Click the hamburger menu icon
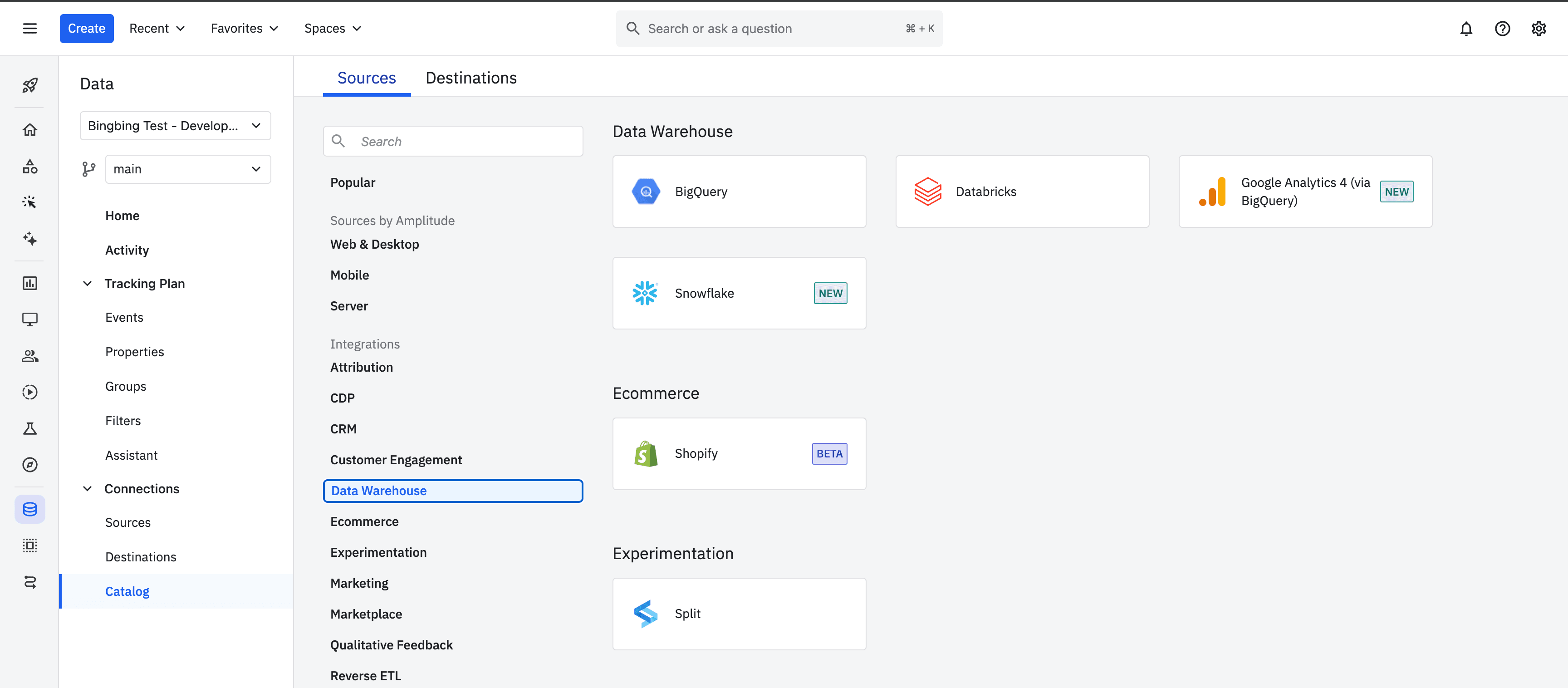 (29, 29)
